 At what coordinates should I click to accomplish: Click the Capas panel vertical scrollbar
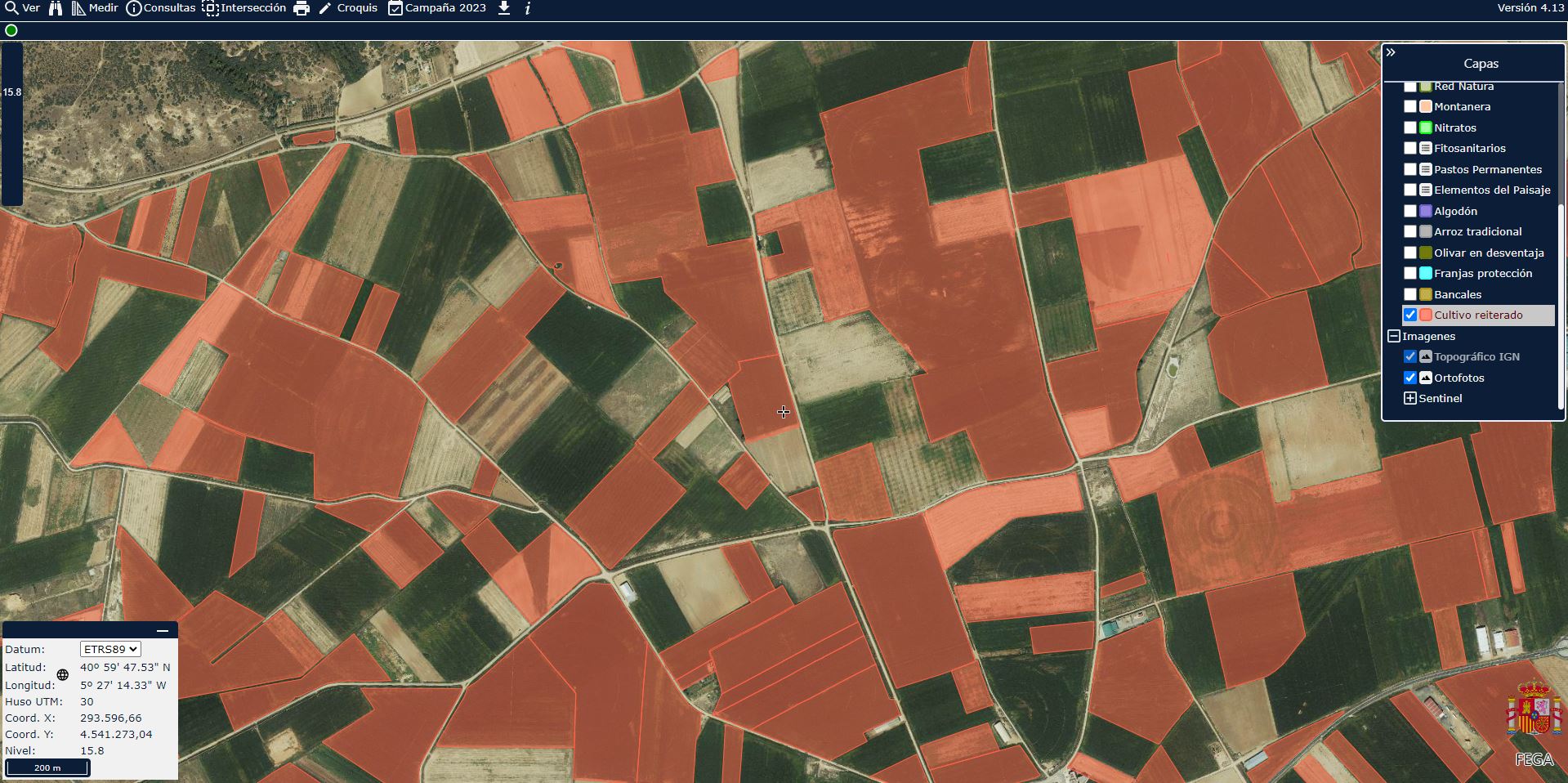[1561, 245]
